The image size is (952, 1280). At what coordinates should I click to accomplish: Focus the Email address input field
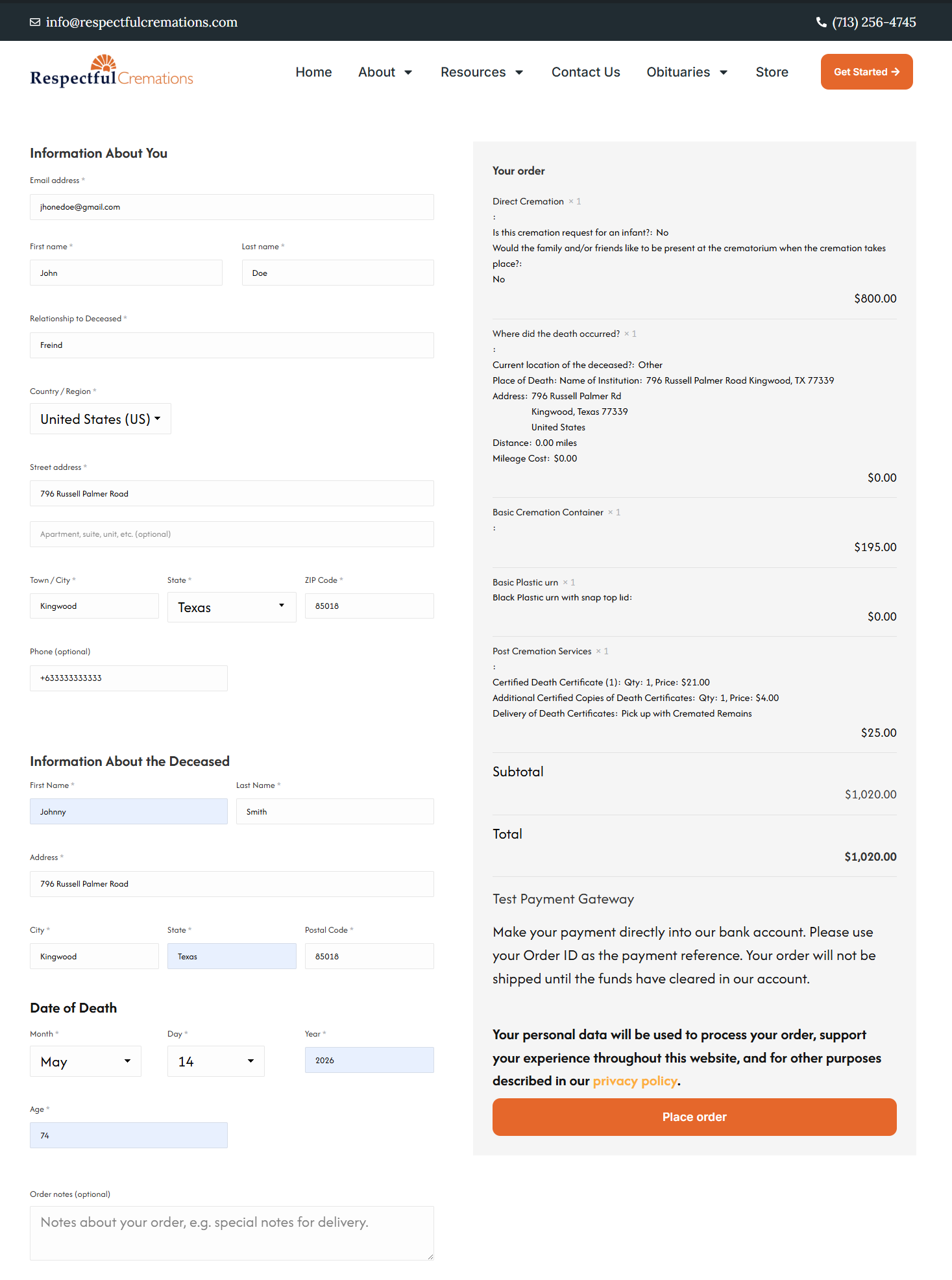[x=232, y=207]
